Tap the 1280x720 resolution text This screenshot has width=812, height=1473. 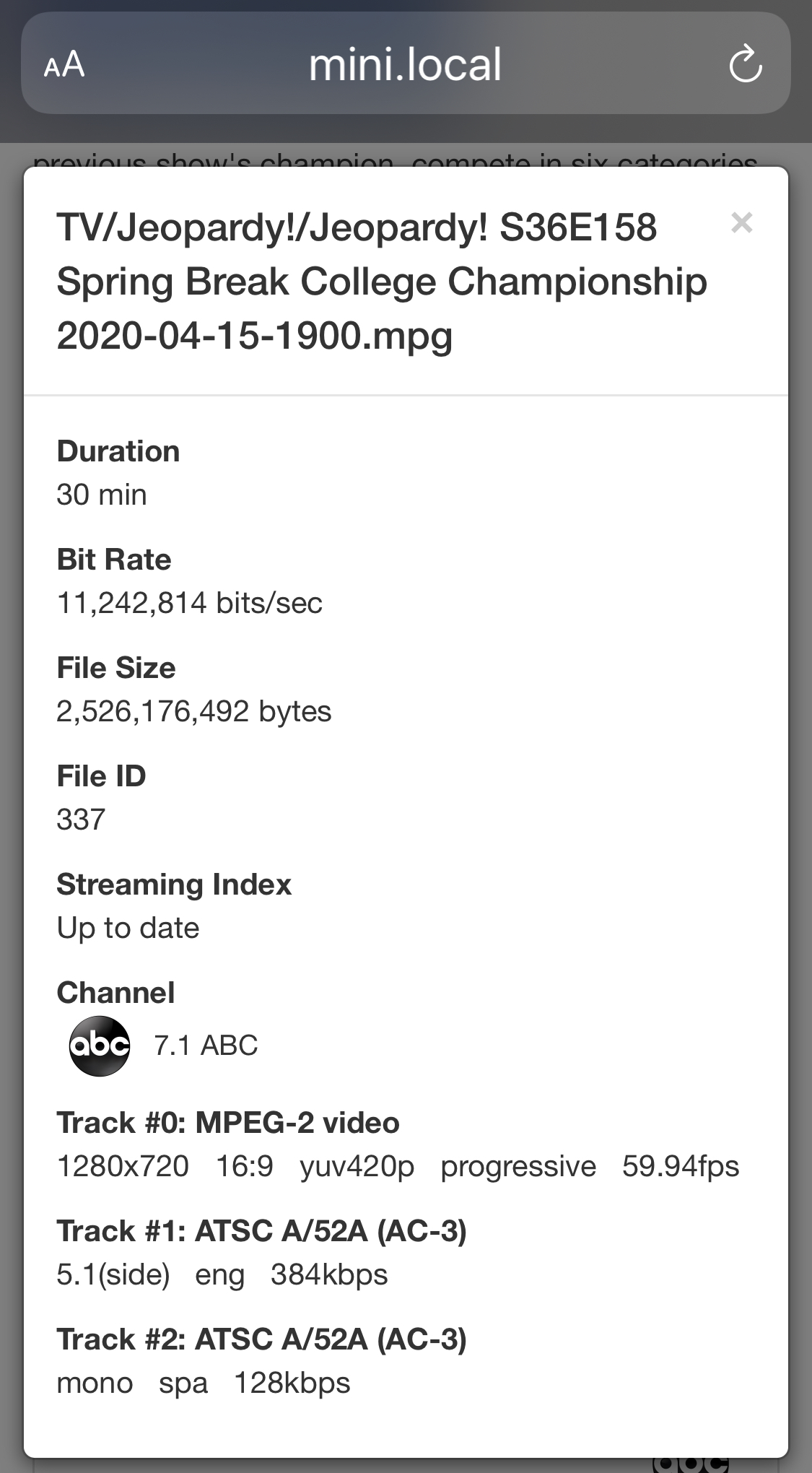click(x=123, y=1166)
